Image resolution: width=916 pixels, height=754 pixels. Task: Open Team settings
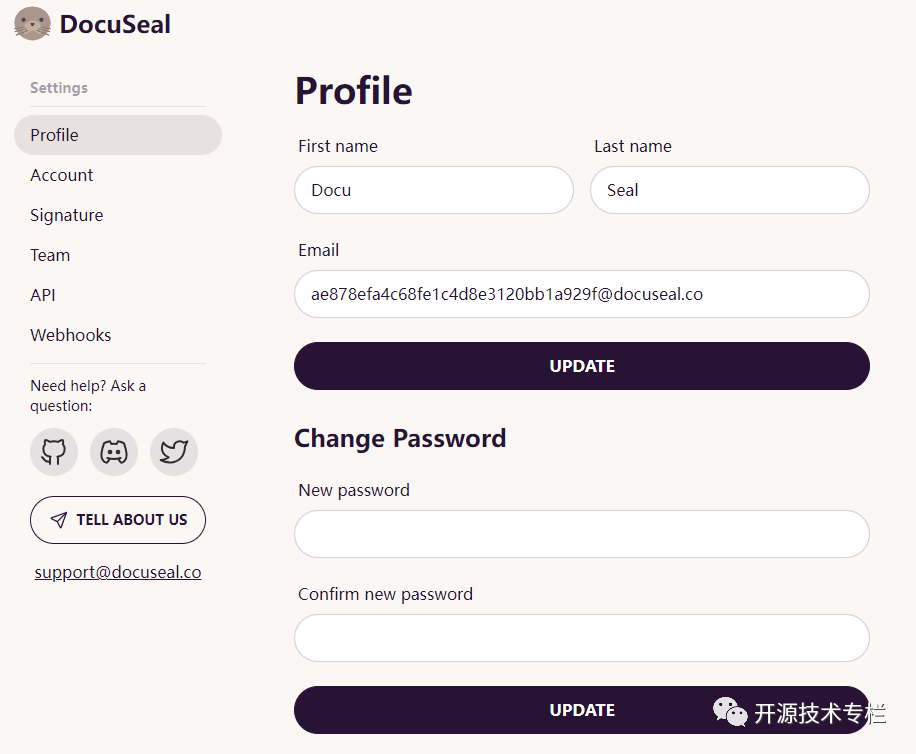point(50,255)
